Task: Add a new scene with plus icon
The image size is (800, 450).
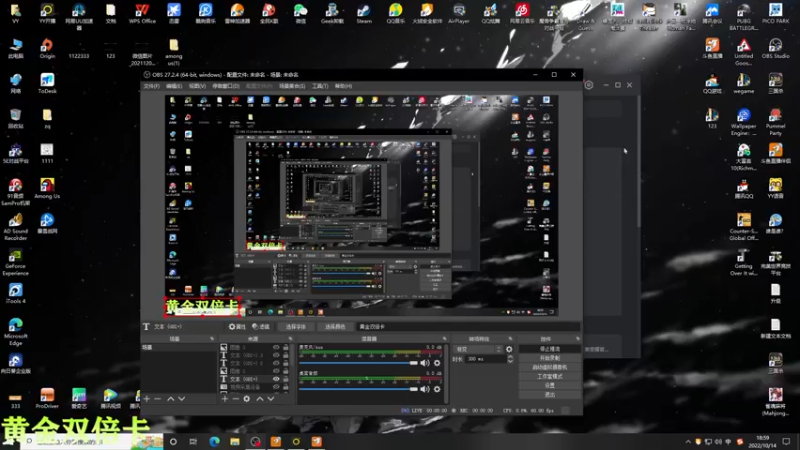Action: [x=147, y=398]
